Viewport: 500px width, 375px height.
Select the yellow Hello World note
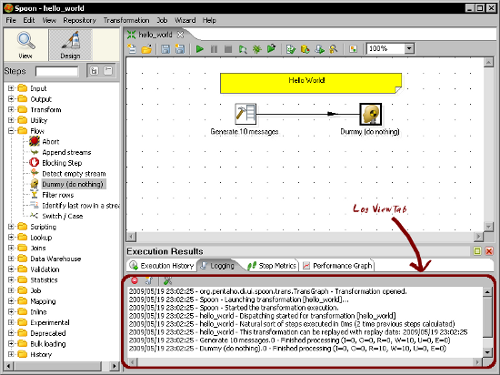pos(311,83)
